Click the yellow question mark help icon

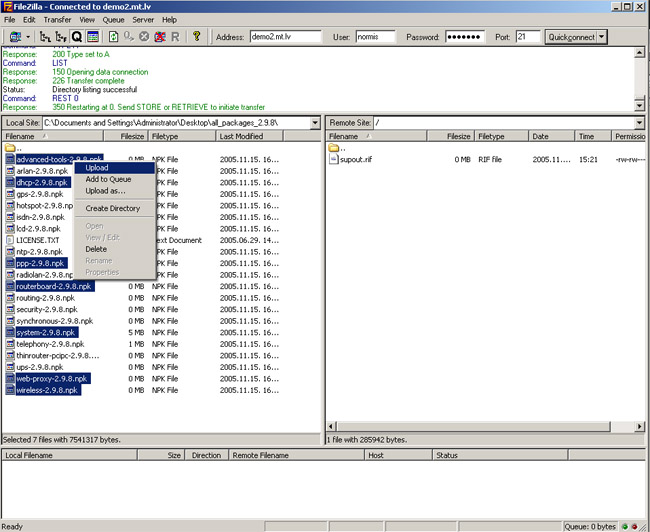click(197, 37)
